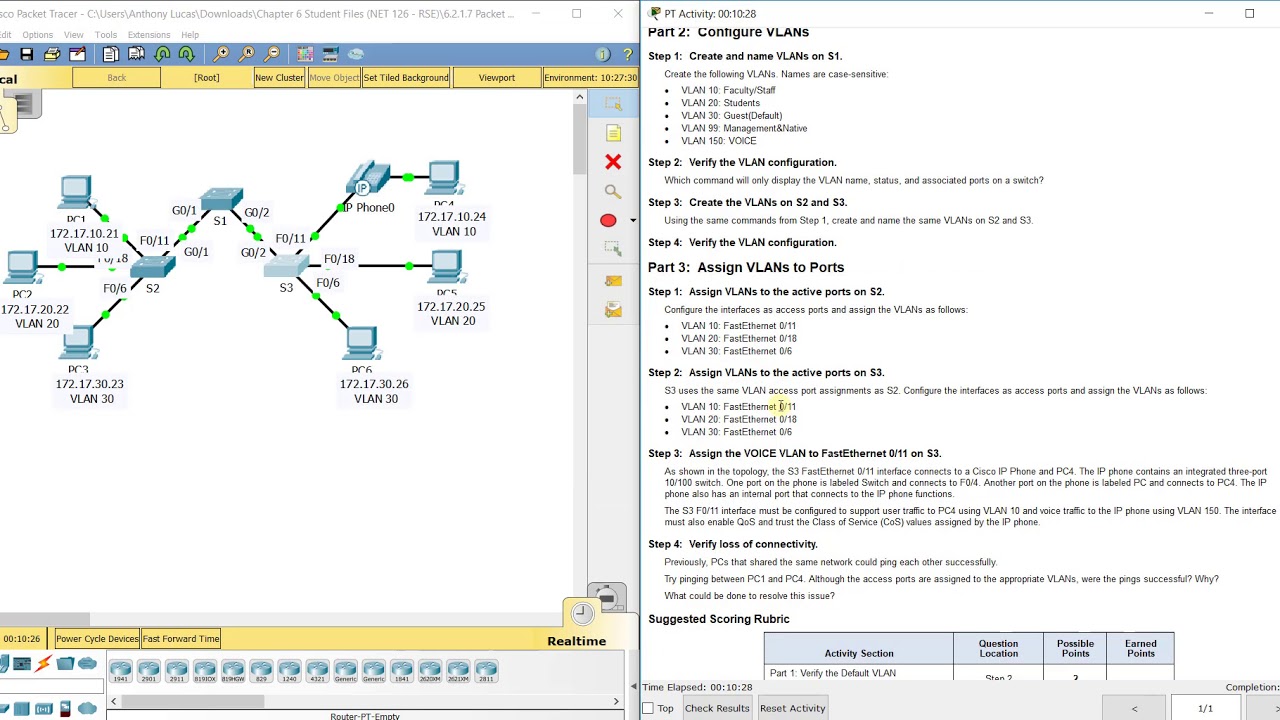Screen dimensions: 1280x720
Task: Select the 819HGW router device
Action: (x=233, y=670)
